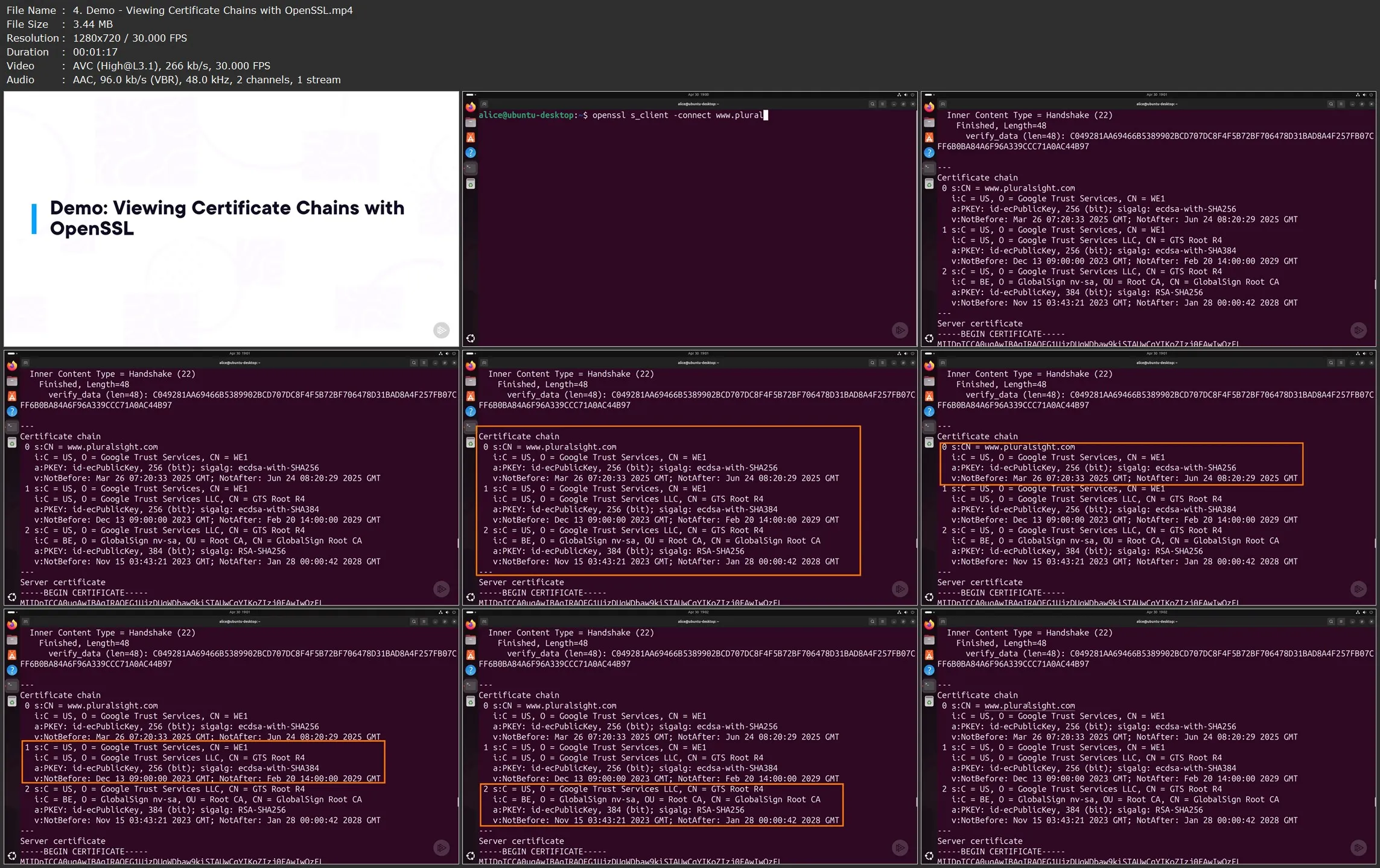Open Help in the frame highlighting certificate 0

[x=929, y=411]
